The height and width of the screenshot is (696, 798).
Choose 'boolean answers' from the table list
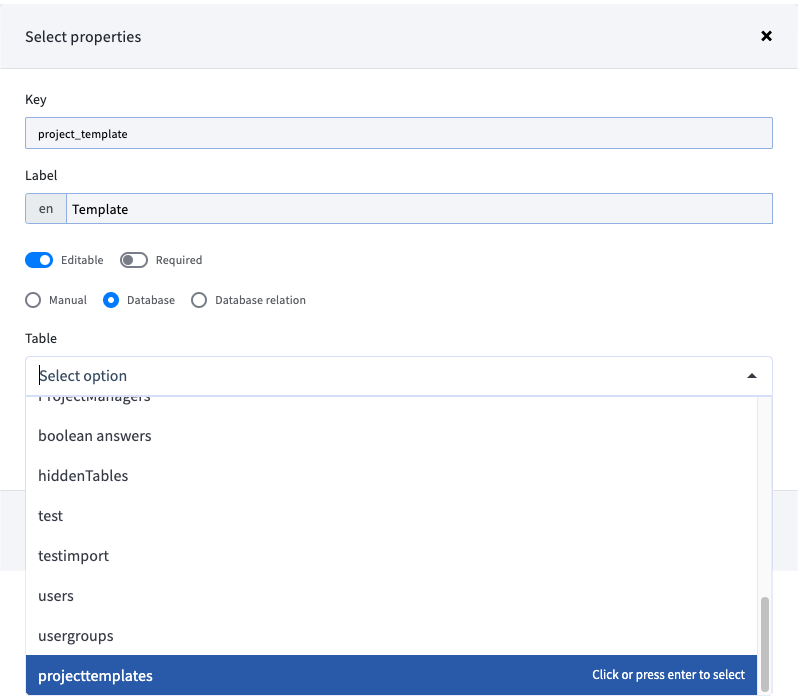click(x=95, y=436)
